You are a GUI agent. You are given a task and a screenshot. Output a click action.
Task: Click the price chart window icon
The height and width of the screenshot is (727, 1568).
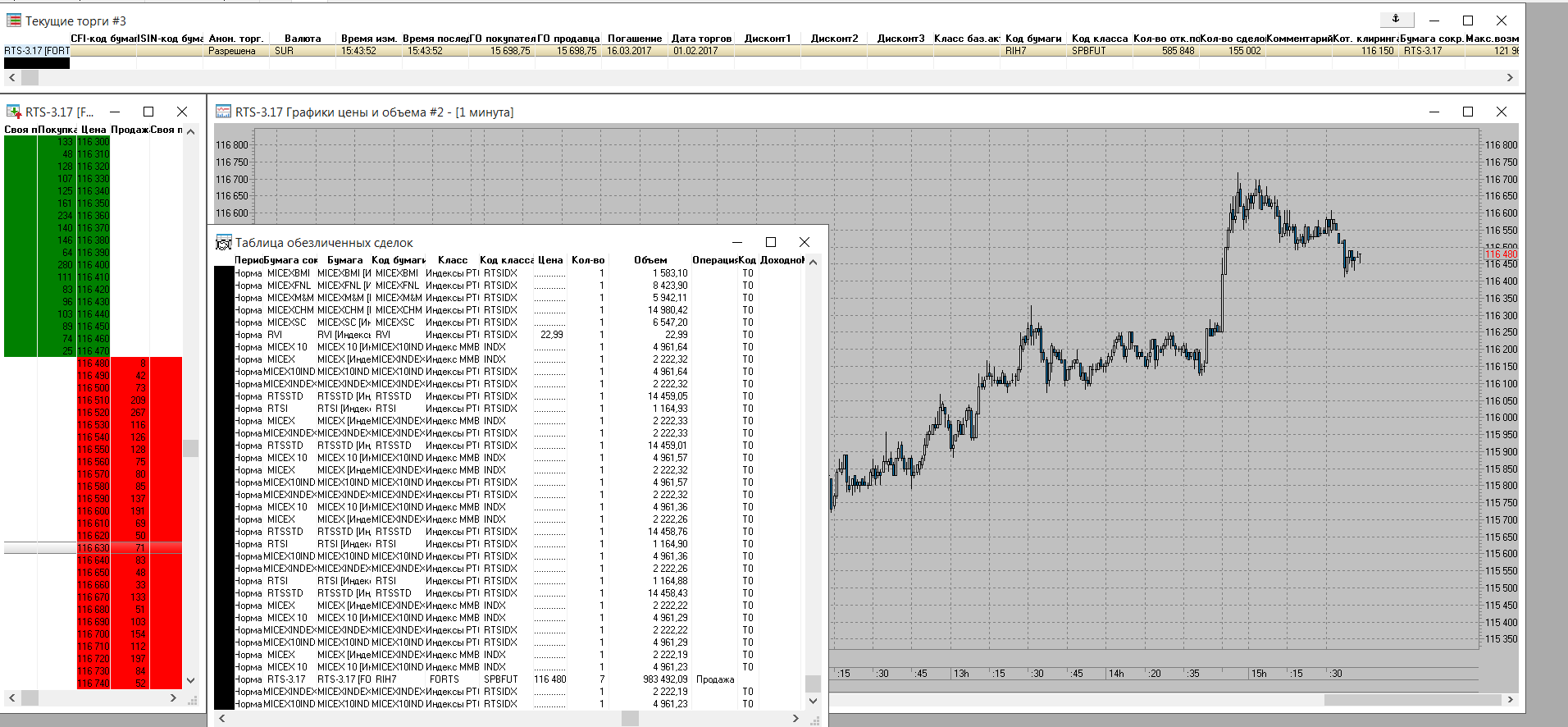pos(223,112)
